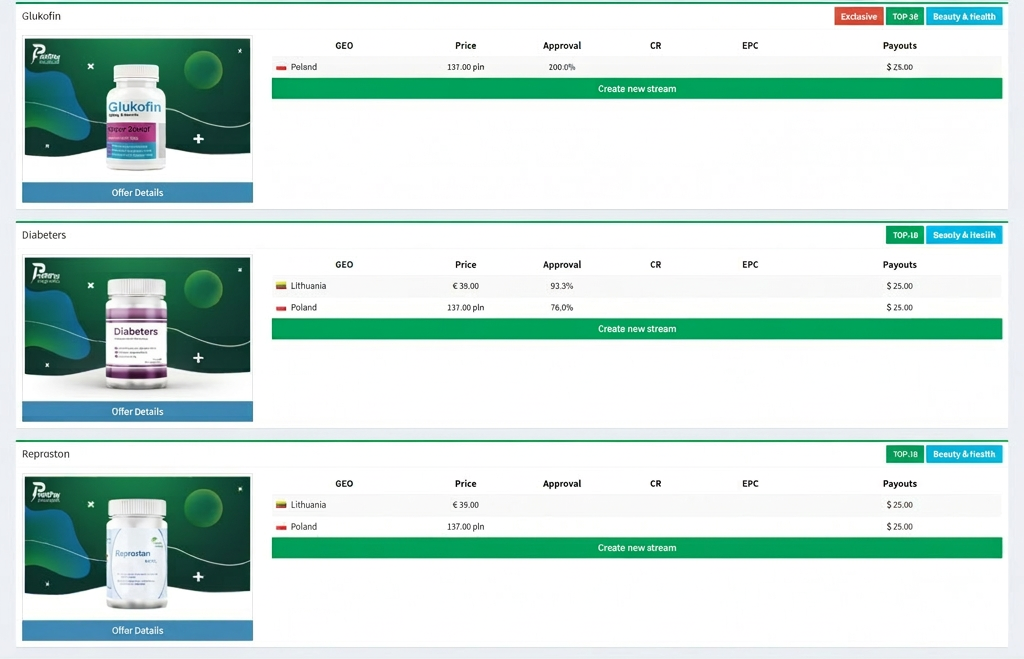Create new stream for Glukofin offer
This screenshot has width=1024, height=659.
637,89
